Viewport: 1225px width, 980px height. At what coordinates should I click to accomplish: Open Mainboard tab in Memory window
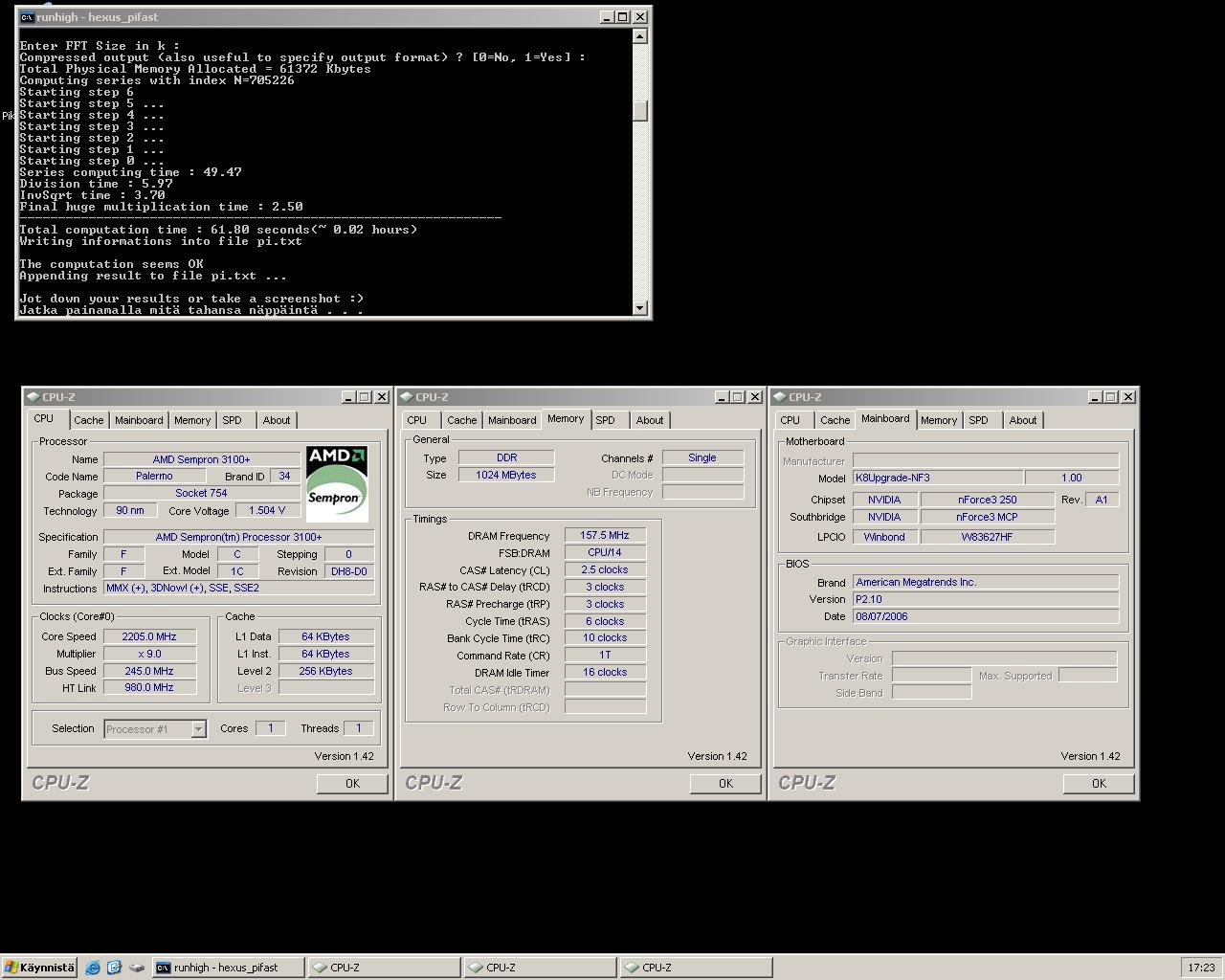pyautogui.click(x=512, y=420)
